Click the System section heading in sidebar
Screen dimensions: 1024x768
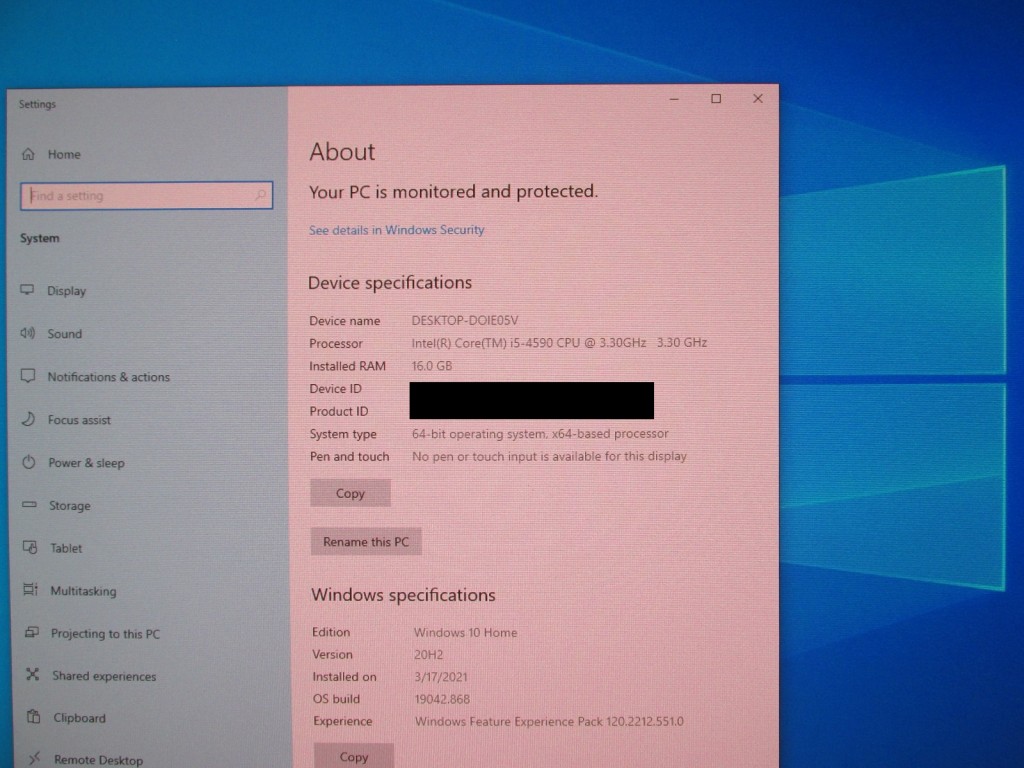(40, 238)
